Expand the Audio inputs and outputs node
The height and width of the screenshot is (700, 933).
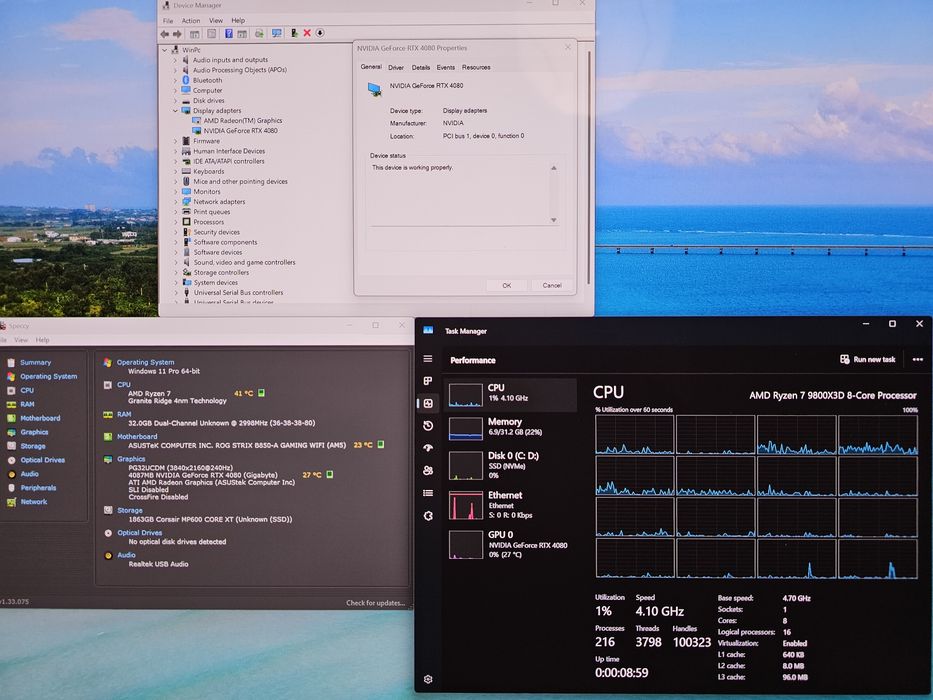pyautogui.click(x=176, y=60)
